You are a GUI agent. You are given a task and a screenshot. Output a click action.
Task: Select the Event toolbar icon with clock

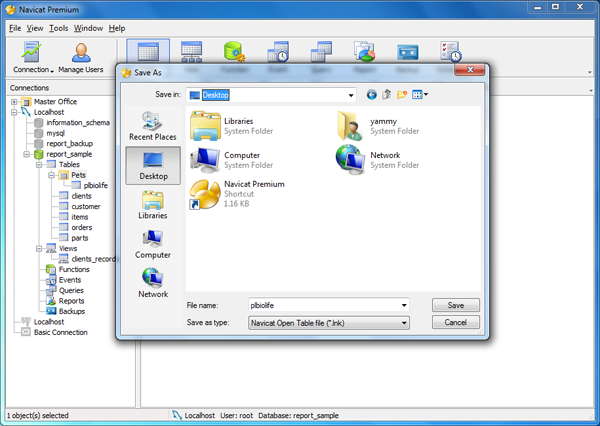pyautogui.click(x=278, y=51)
